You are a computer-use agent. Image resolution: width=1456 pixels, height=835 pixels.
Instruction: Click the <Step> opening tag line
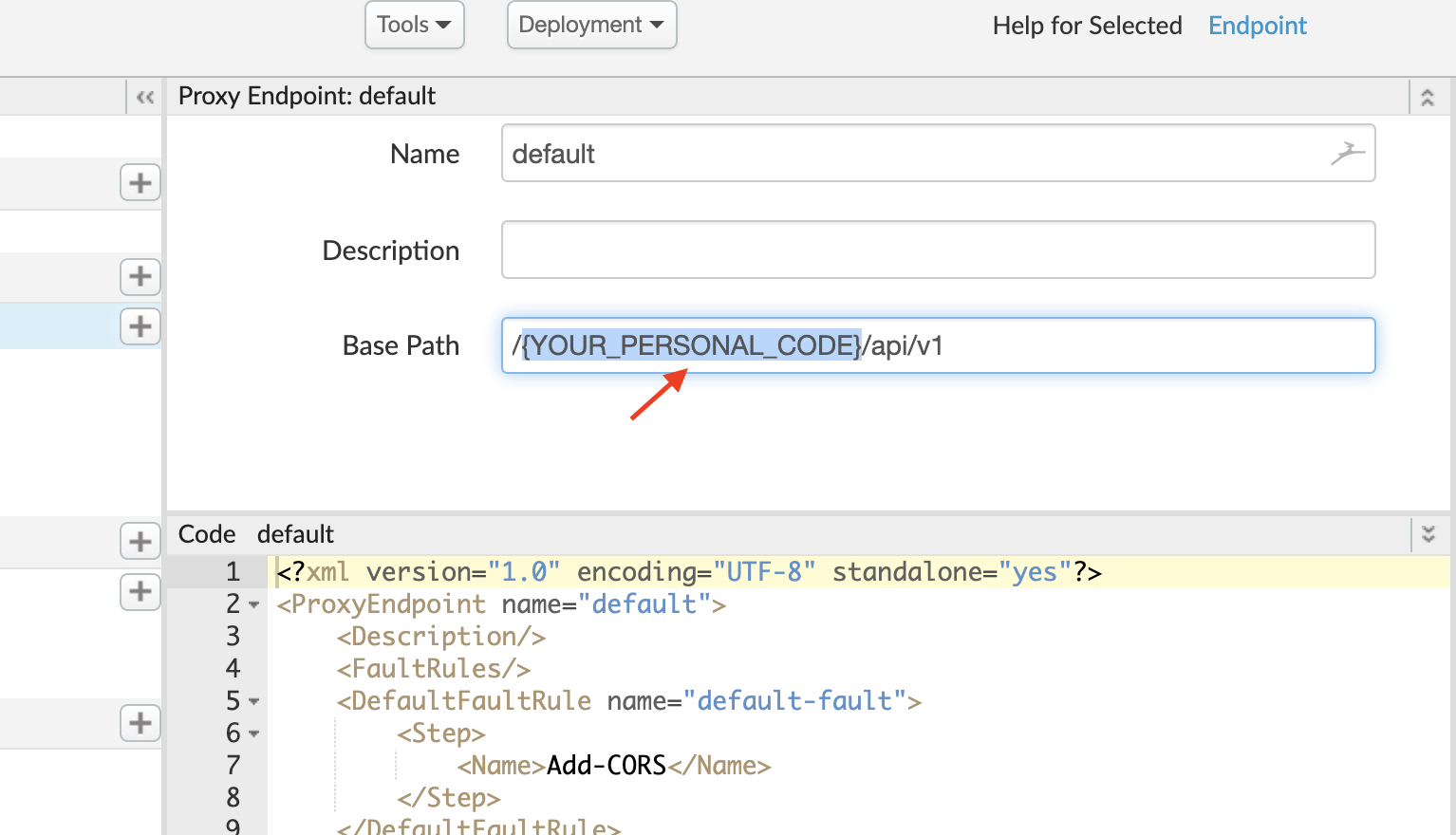pos(441,733)
